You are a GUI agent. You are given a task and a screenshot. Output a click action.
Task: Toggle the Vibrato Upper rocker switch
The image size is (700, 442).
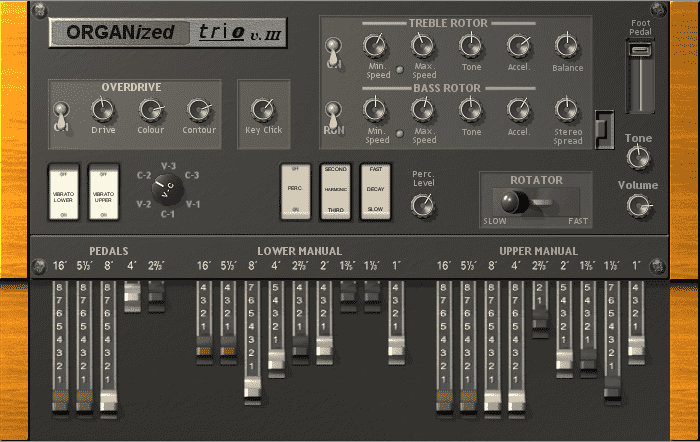pos(104,192)
